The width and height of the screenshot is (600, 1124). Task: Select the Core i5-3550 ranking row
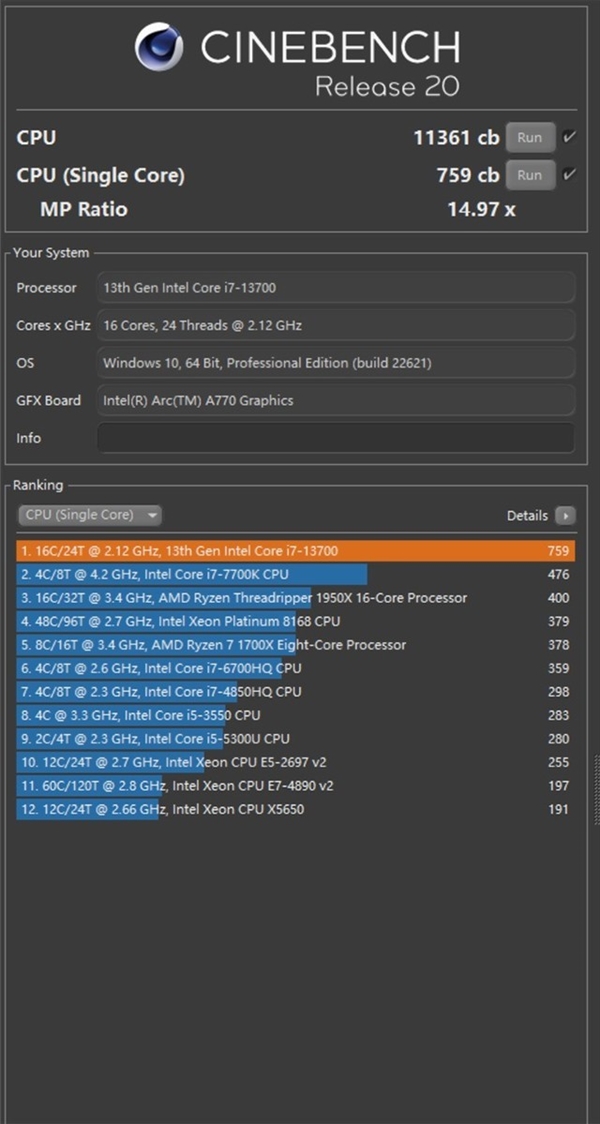point(295,715)
